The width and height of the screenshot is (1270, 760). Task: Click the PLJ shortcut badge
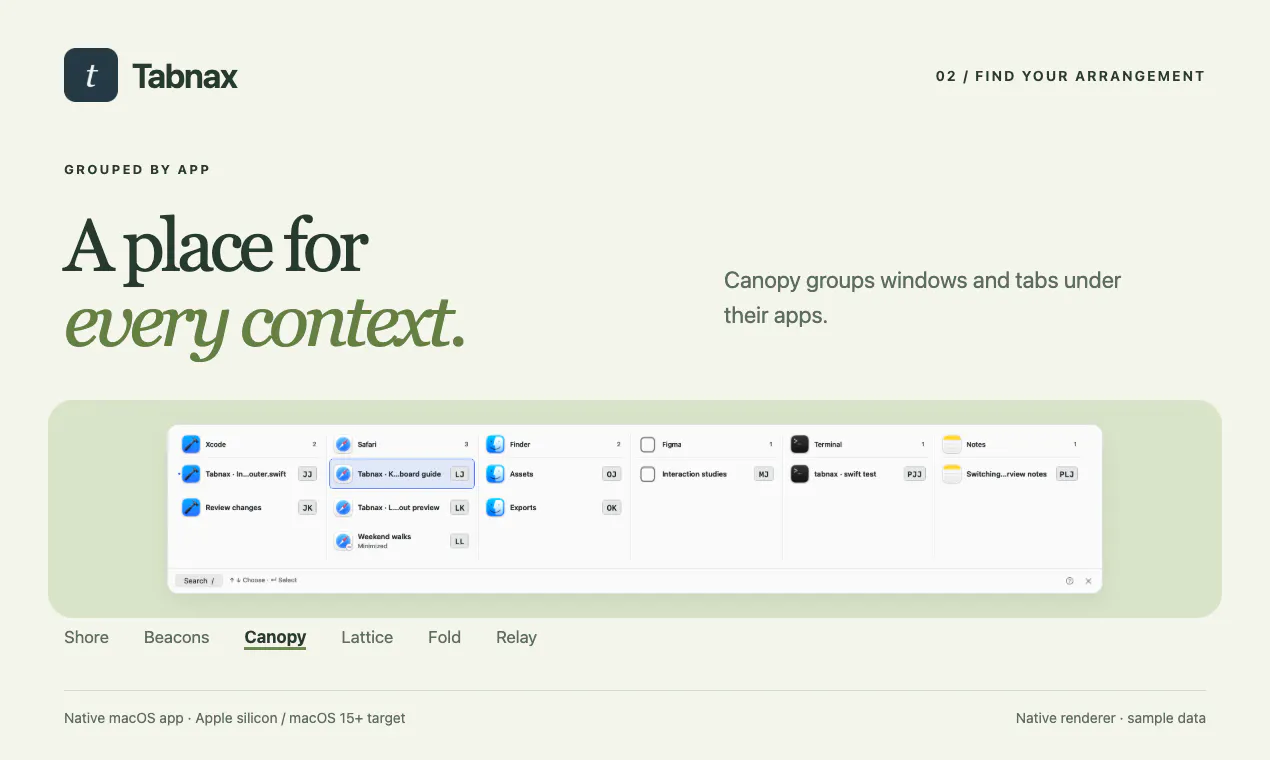pyautogui.click(x=1066, y=474)
